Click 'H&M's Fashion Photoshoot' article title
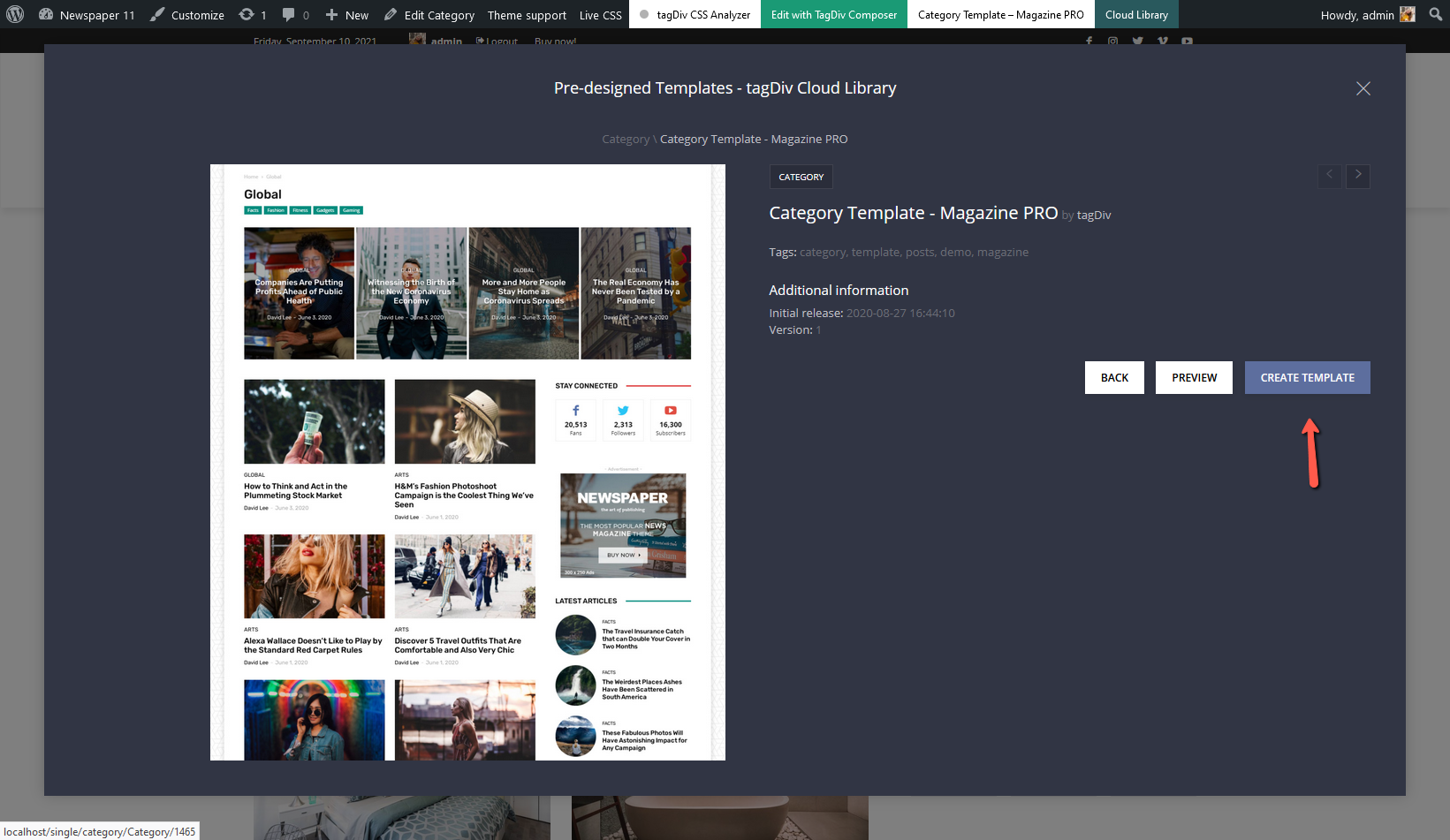 (464, 496)
